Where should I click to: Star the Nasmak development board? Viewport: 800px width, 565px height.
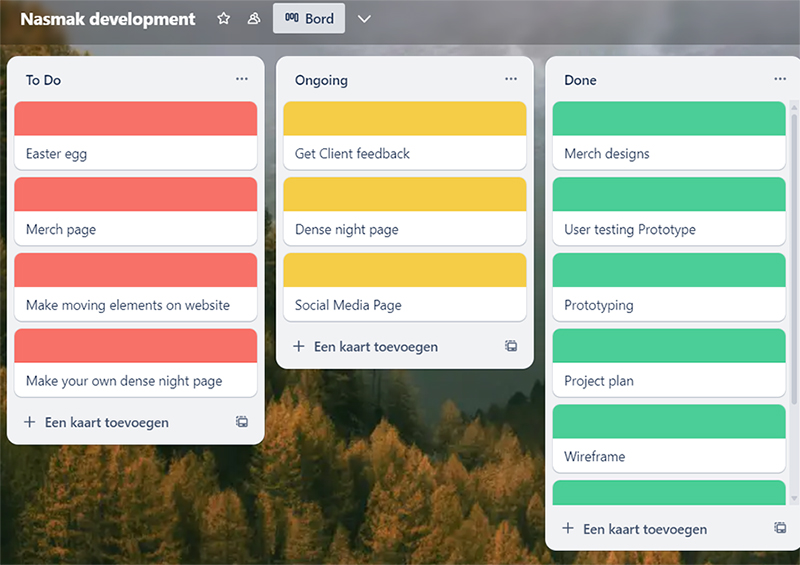coord(224,19)
